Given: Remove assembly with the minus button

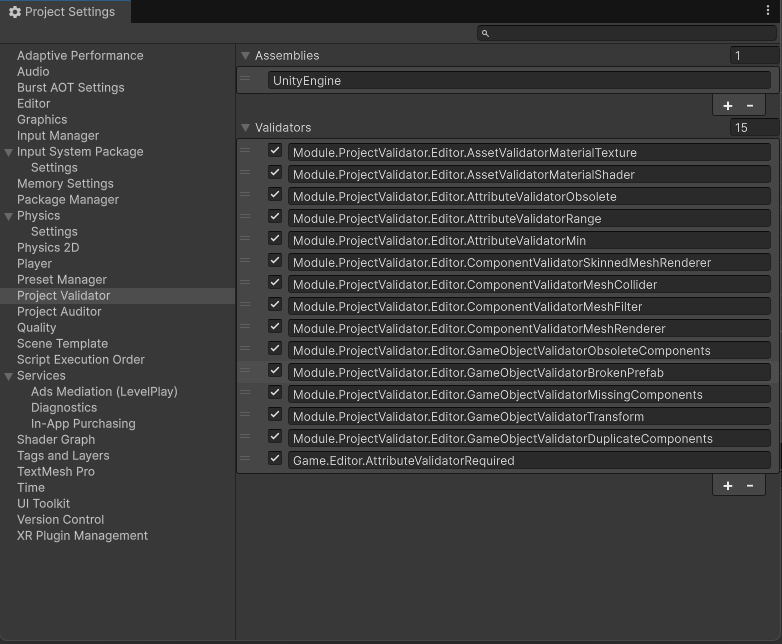Looking at the screenshot, I should tap(750, 106).
